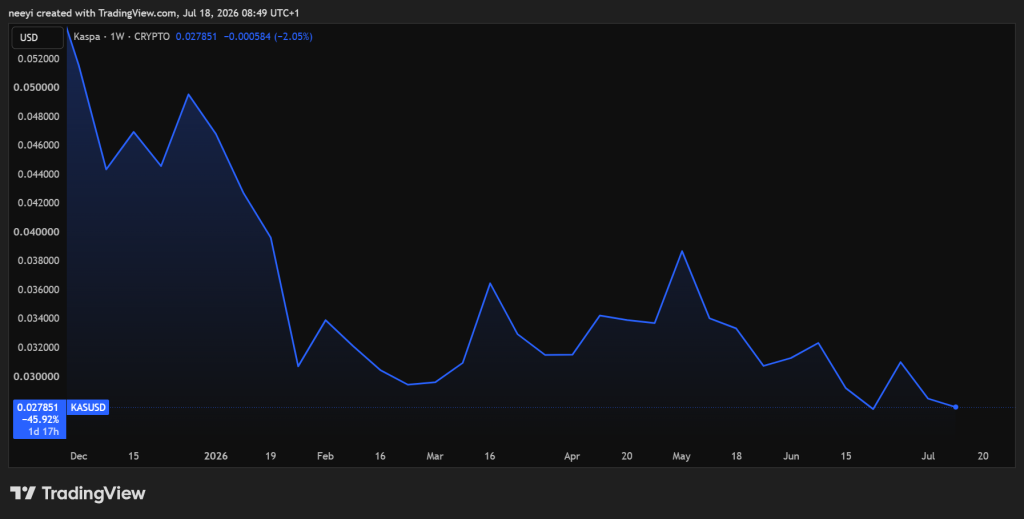Select the last data point dot
Screen dimensions: 1024x519
point(955,407)
